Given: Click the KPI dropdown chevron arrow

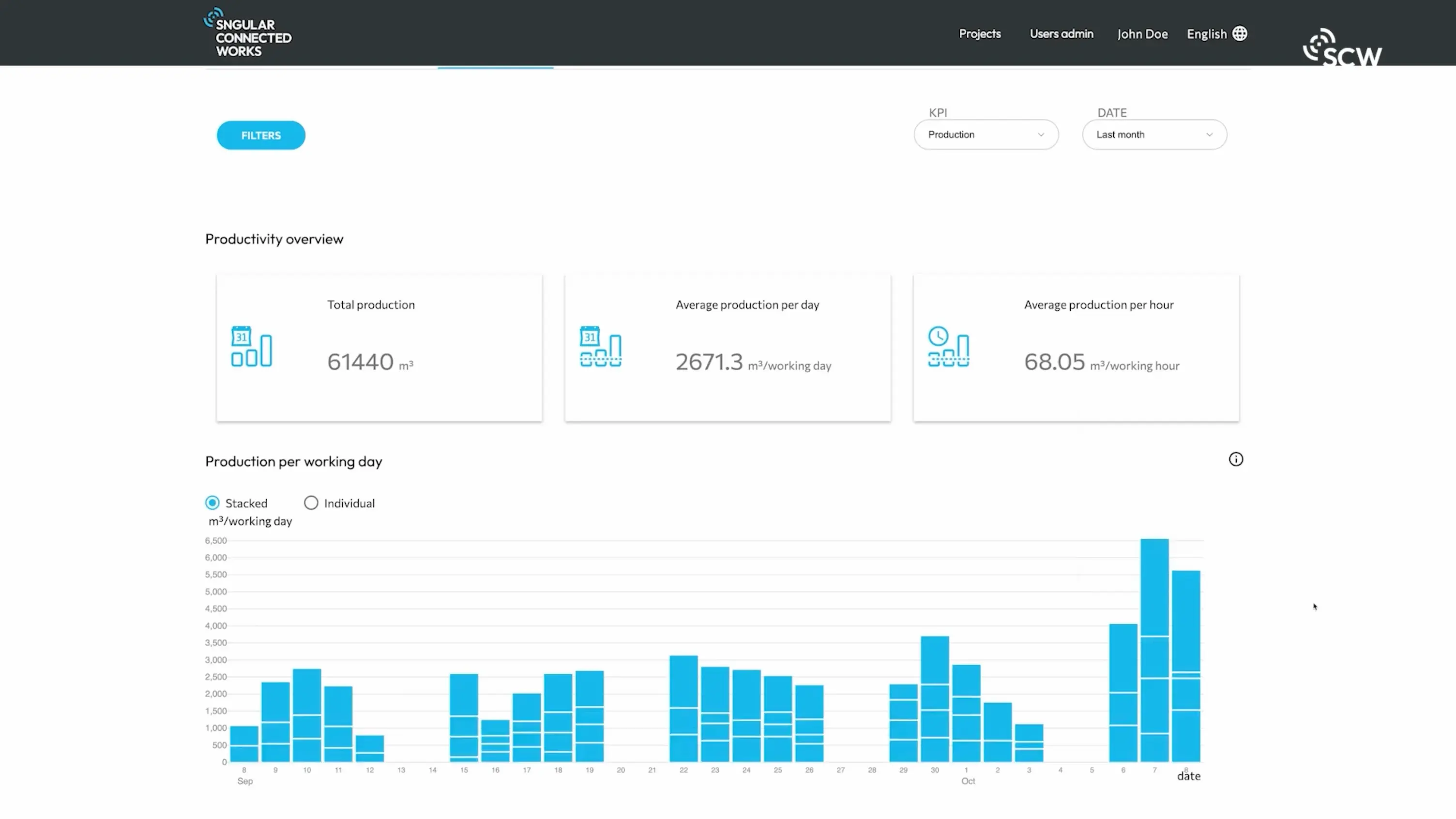Looking at the screenshot, I should (x=1041, y=135).
